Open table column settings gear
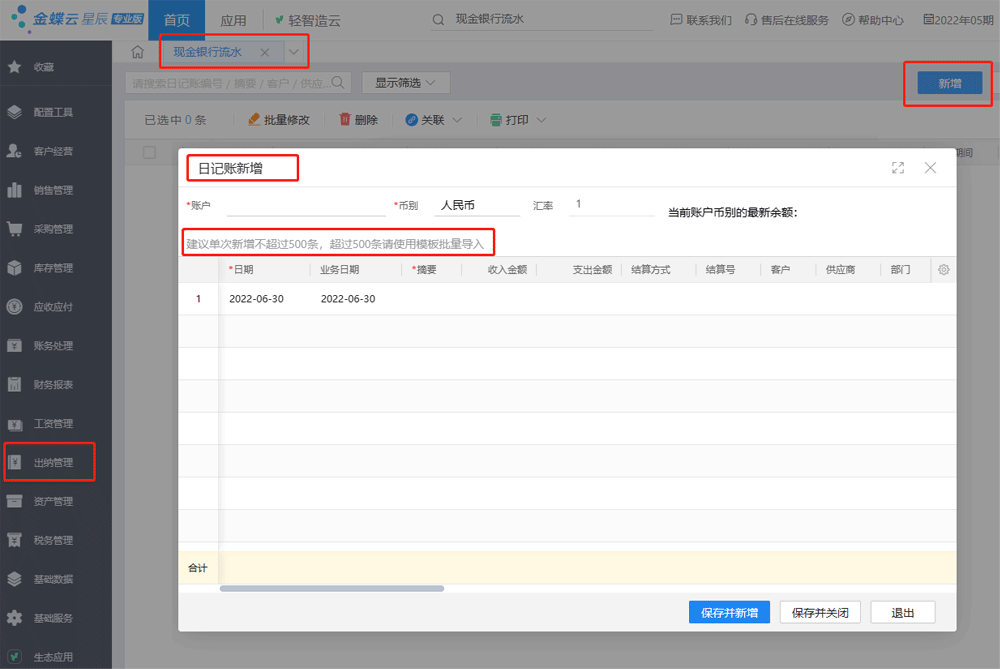 944,270
